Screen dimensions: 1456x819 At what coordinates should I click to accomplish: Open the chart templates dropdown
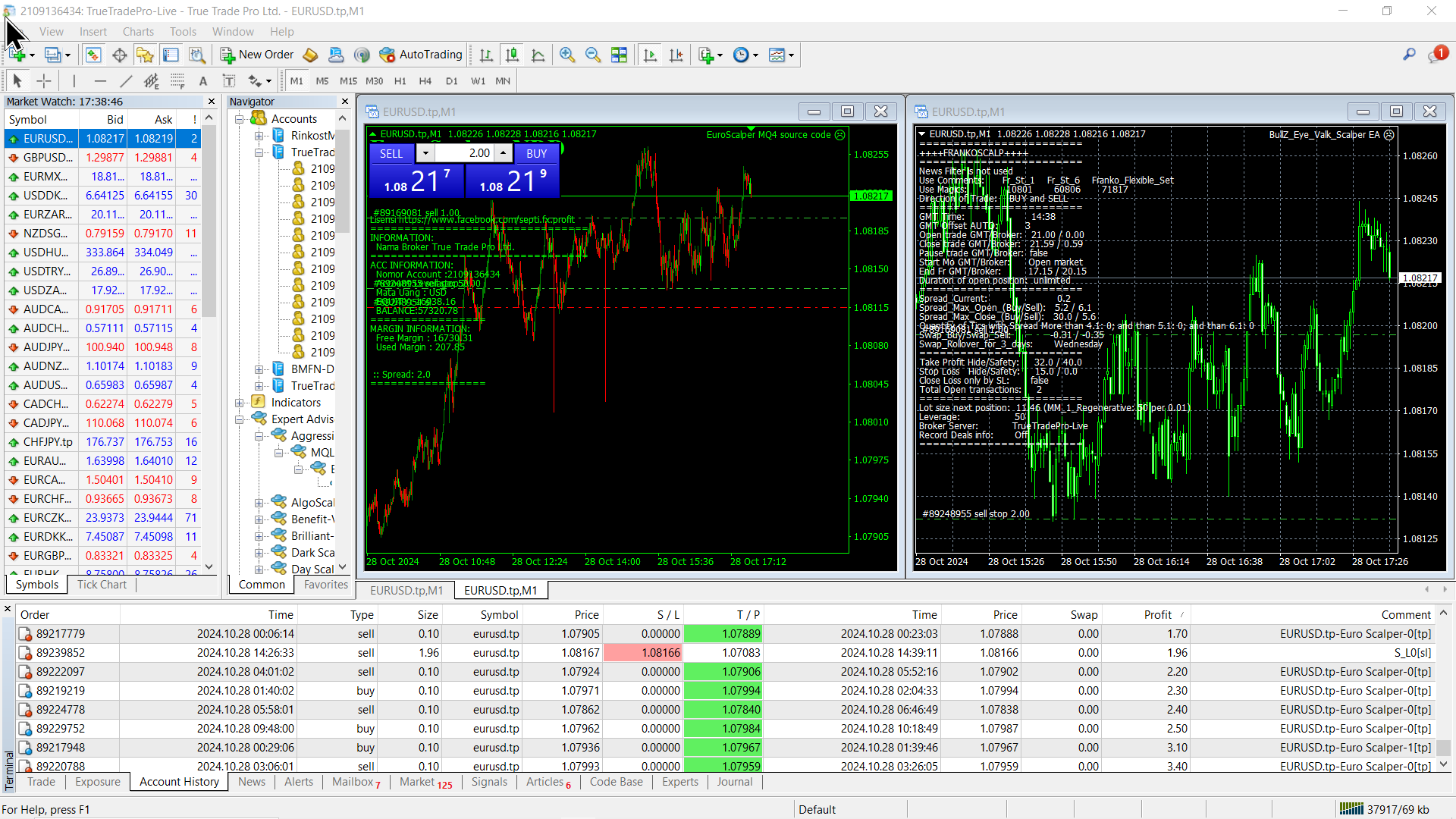point(782,55)
